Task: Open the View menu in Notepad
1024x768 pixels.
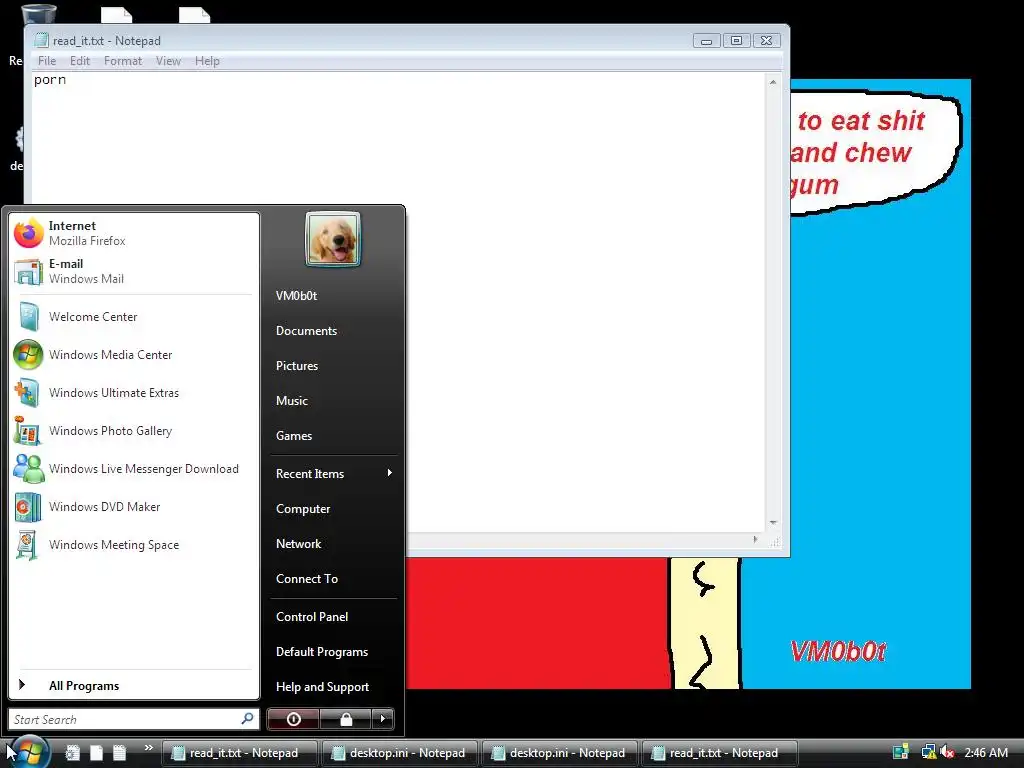Action: tap(168, 61)
